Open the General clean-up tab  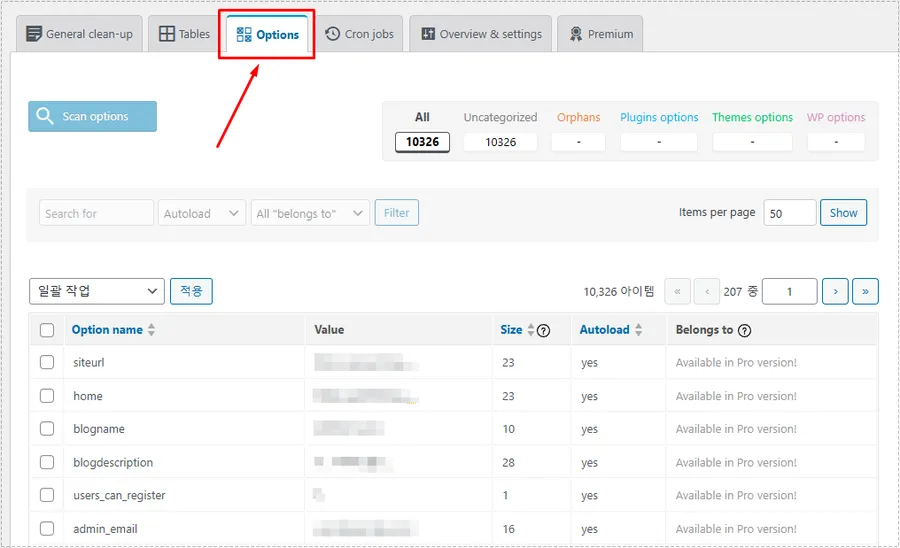coord(79,34)
